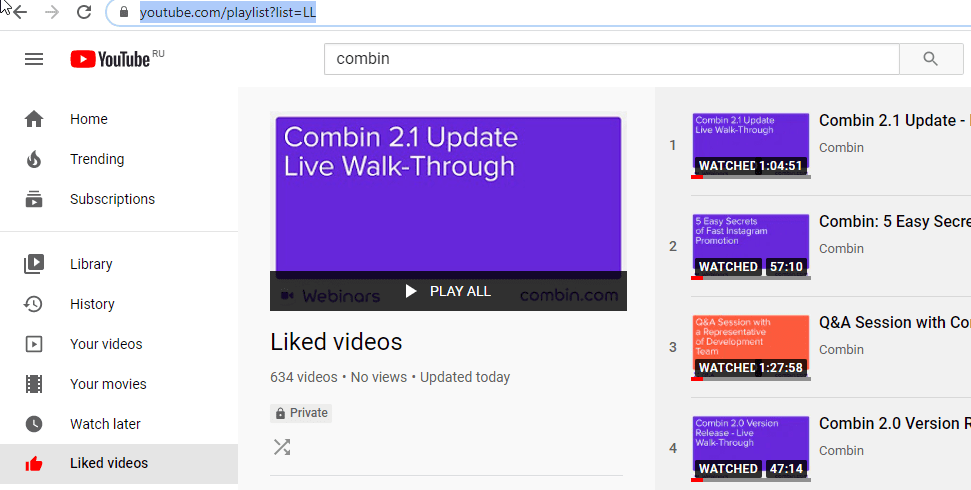Click the browser forward arrow
This screenshot has height=490, width=971.
(52, 12)
